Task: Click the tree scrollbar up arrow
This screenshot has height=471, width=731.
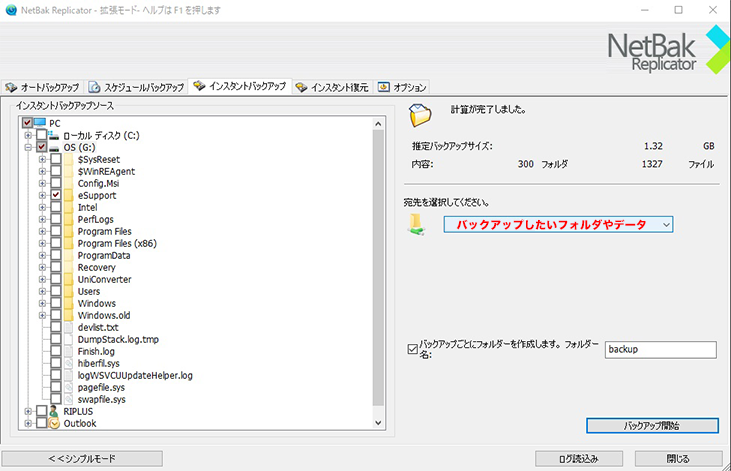Action: coord(378,124)
